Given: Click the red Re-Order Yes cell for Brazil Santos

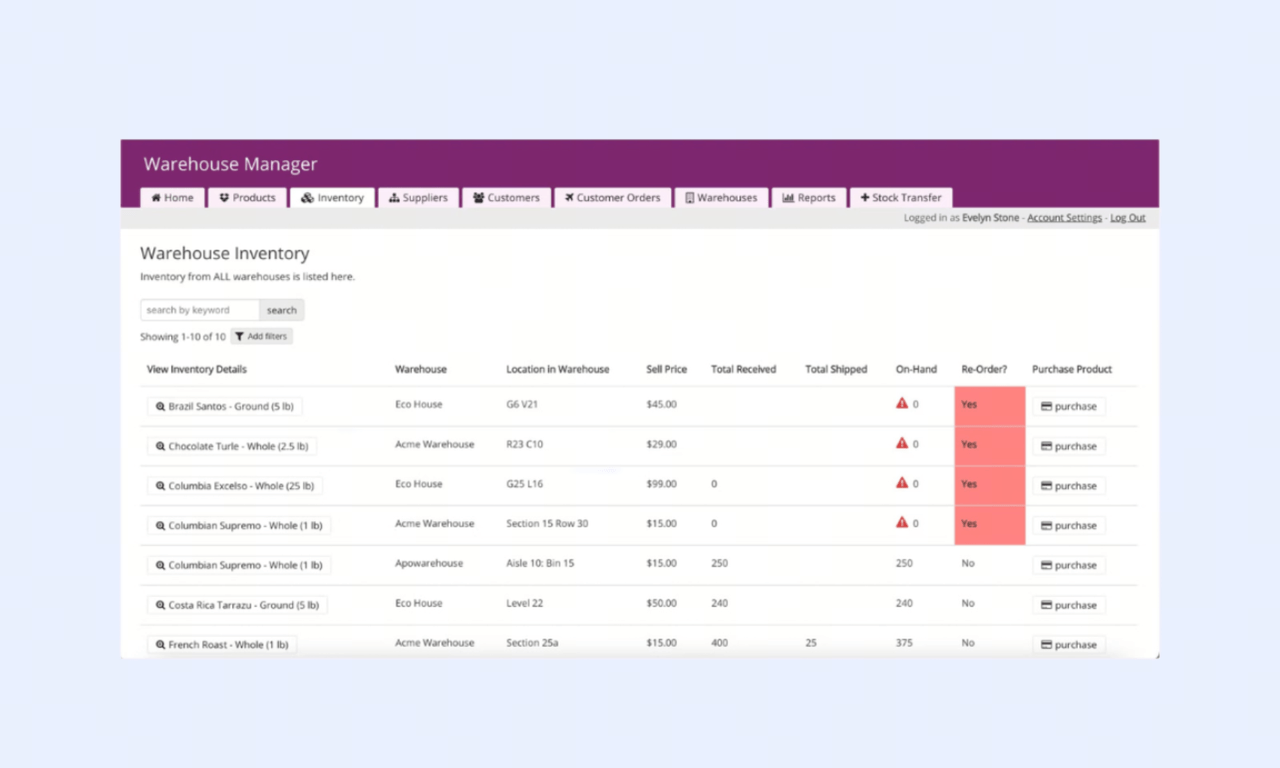Looking at the screenshot, I should tap(990, 406).
